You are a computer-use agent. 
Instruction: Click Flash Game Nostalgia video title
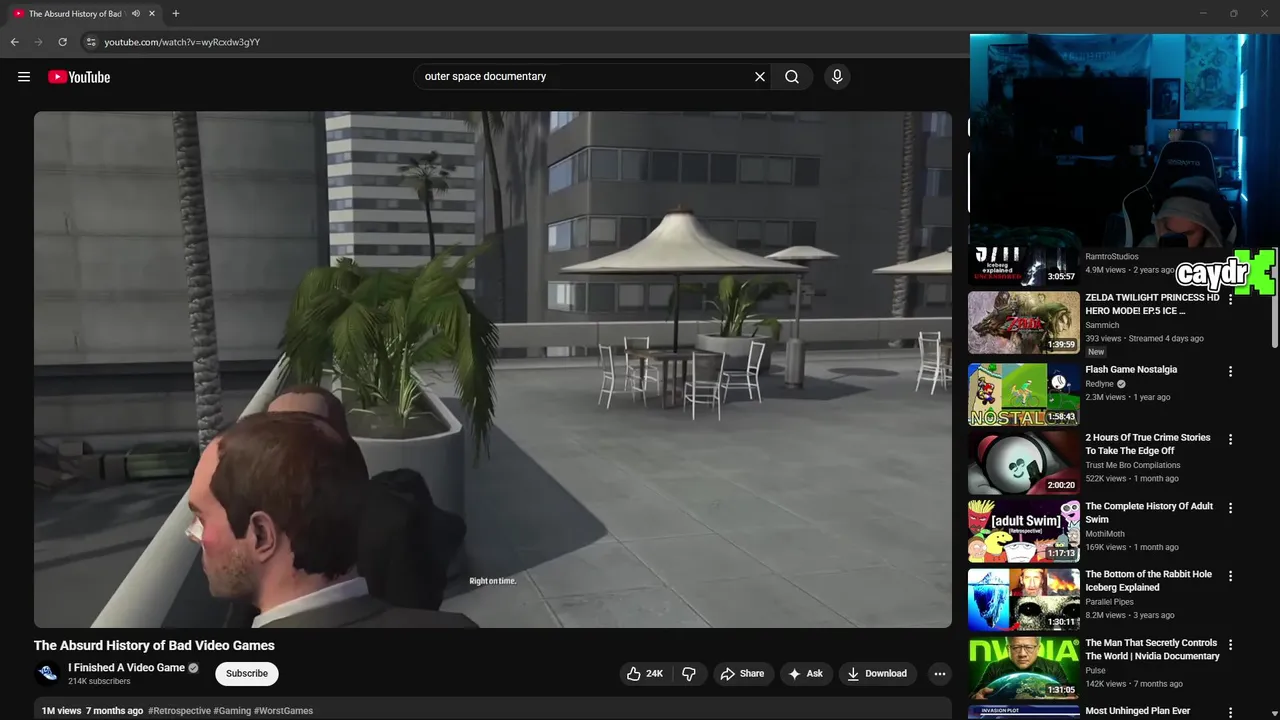pos(1131,370)
